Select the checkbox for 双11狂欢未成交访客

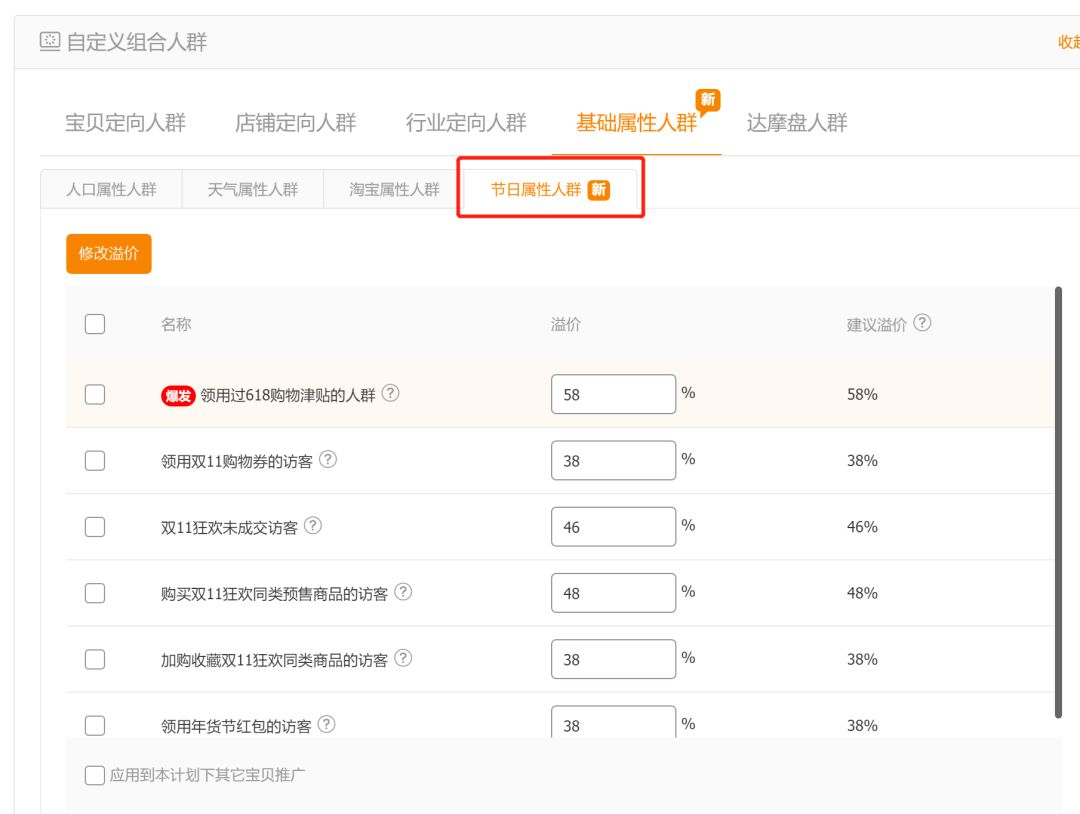point(95,526)
